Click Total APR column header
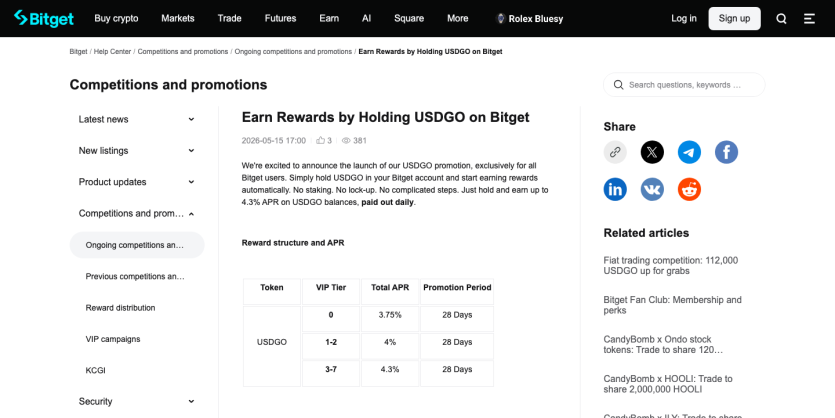Viewport: 835px width, 418px height. (x=390, y=291)
